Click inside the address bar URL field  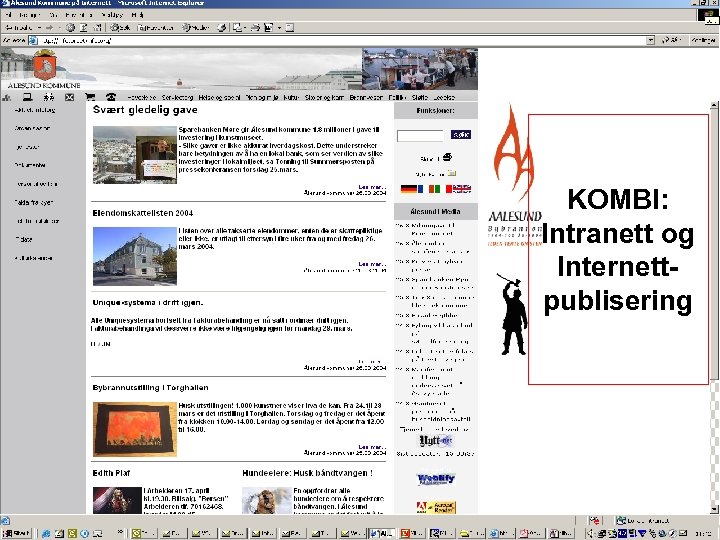[x=340, y=40]
